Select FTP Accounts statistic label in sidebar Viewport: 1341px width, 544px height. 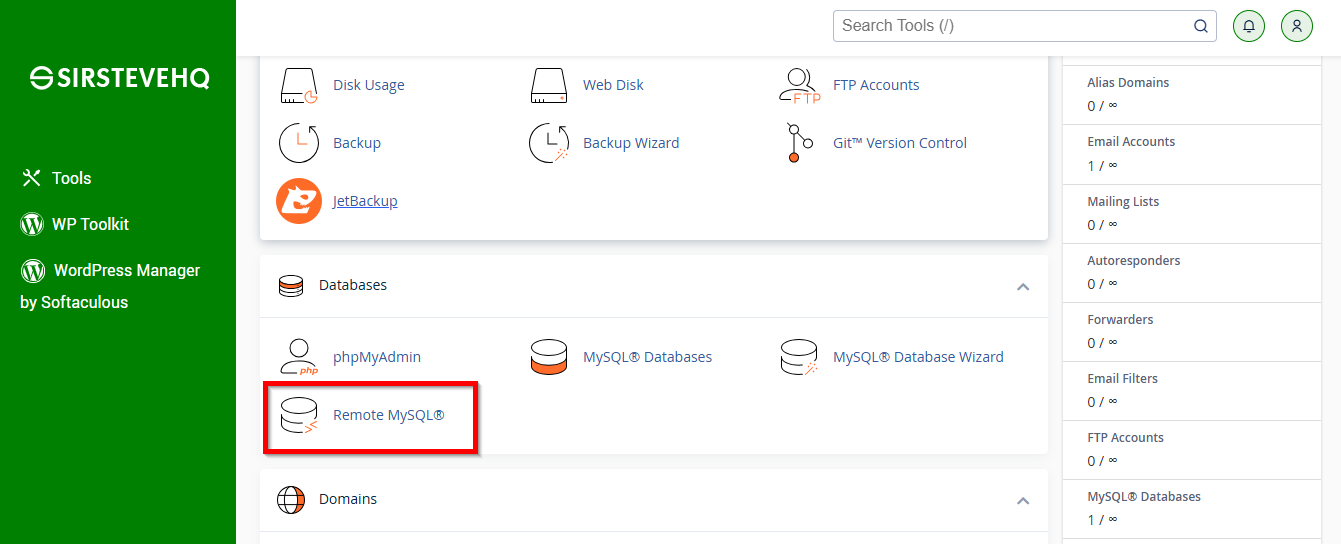click(x=1125, y=437)
